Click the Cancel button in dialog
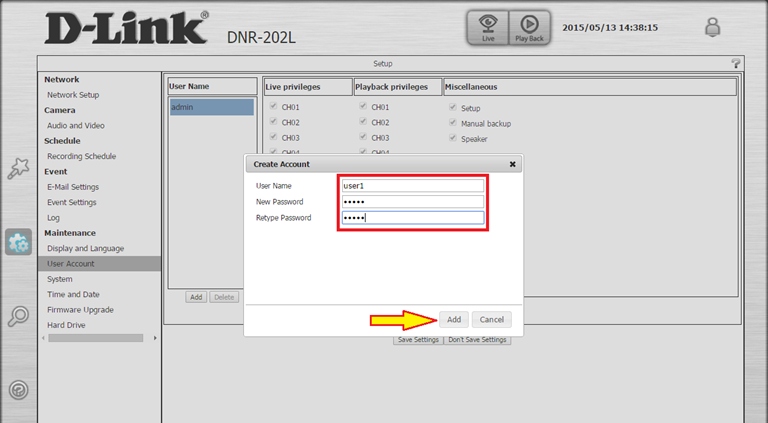Screen dimensions: 768x423 (491, 319)
